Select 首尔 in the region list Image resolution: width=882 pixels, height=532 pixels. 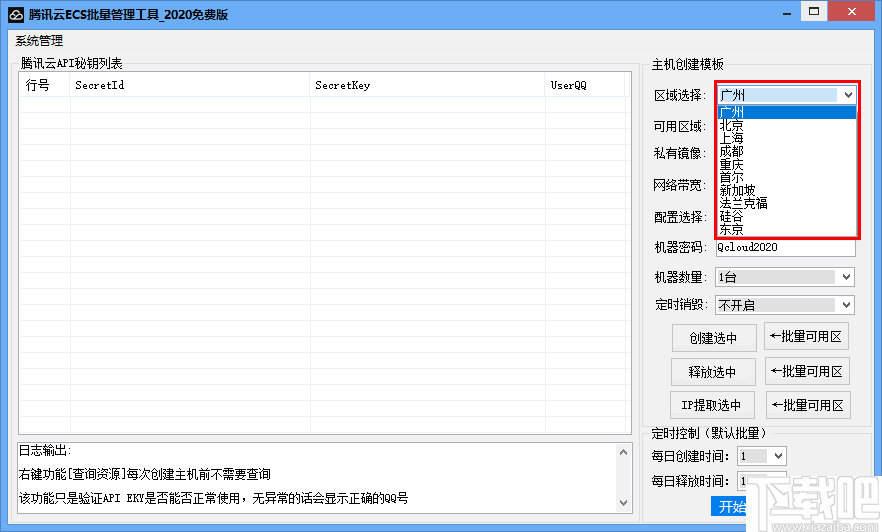787,178
